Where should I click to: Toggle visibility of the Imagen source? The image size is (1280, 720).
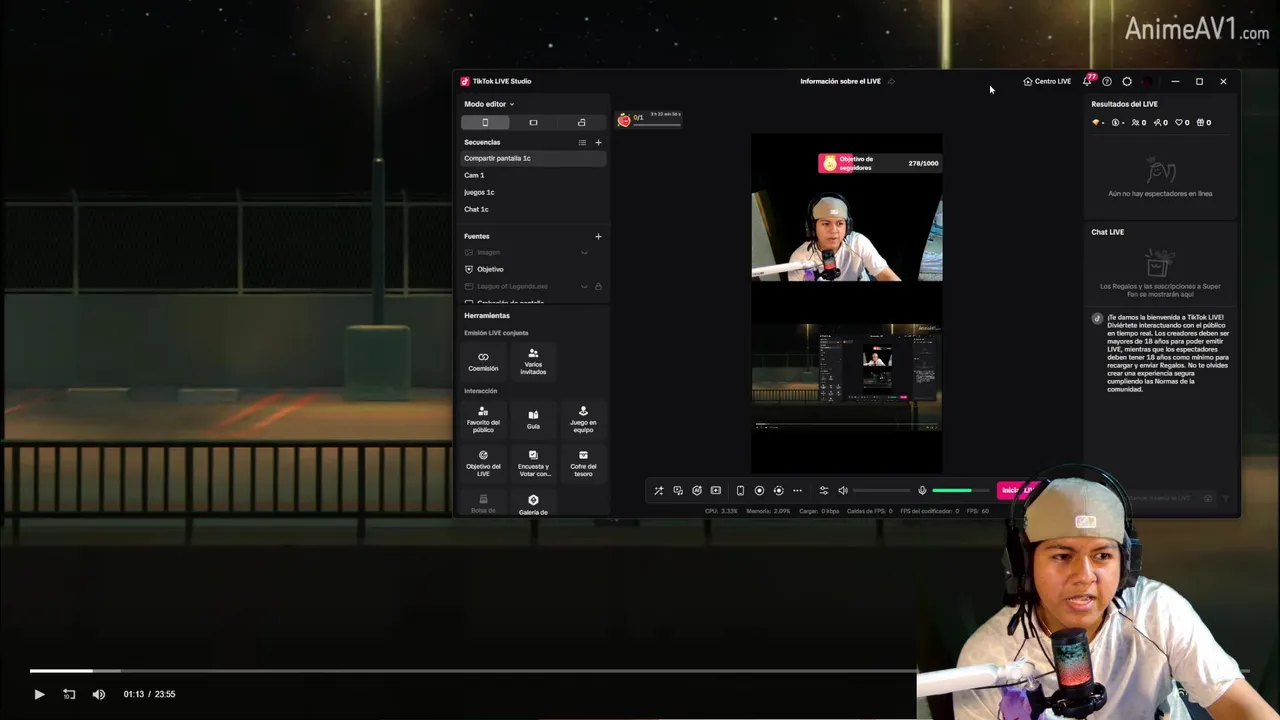(584, 252)
